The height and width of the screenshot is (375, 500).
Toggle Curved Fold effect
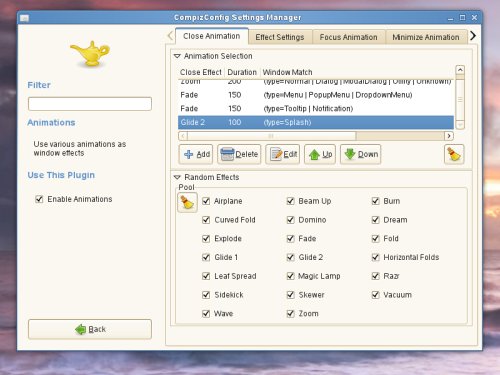pos(206,220)
